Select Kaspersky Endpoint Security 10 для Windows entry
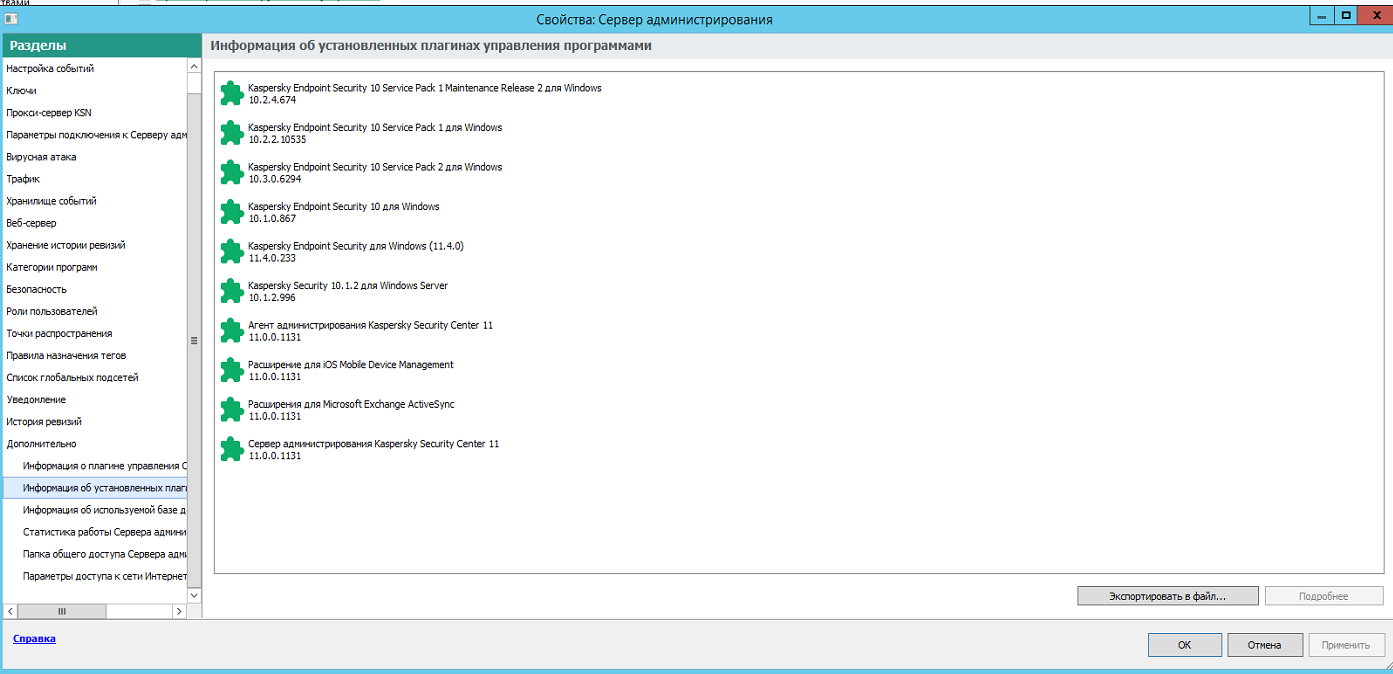 tap(343, 206)
